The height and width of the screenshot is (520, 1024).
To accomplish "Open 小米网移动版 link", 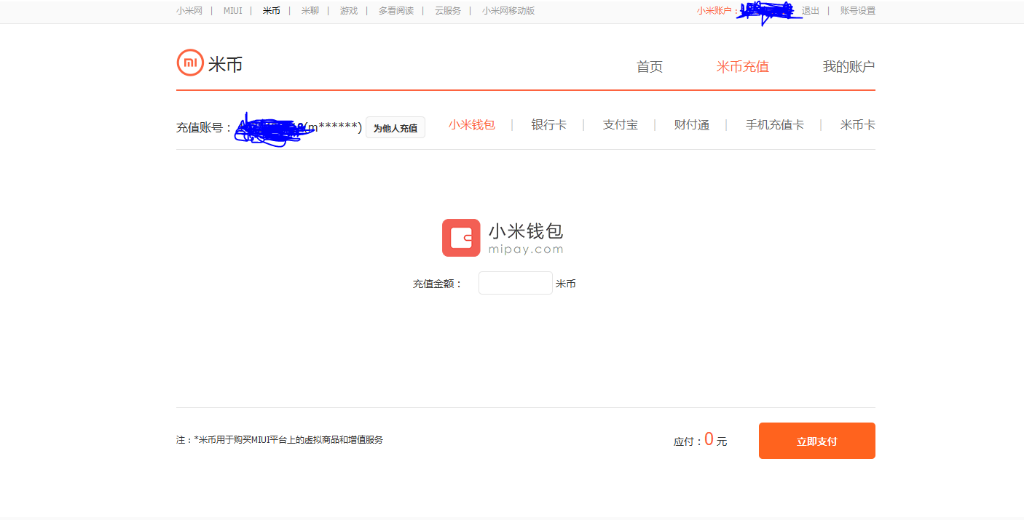I will 508,11.
